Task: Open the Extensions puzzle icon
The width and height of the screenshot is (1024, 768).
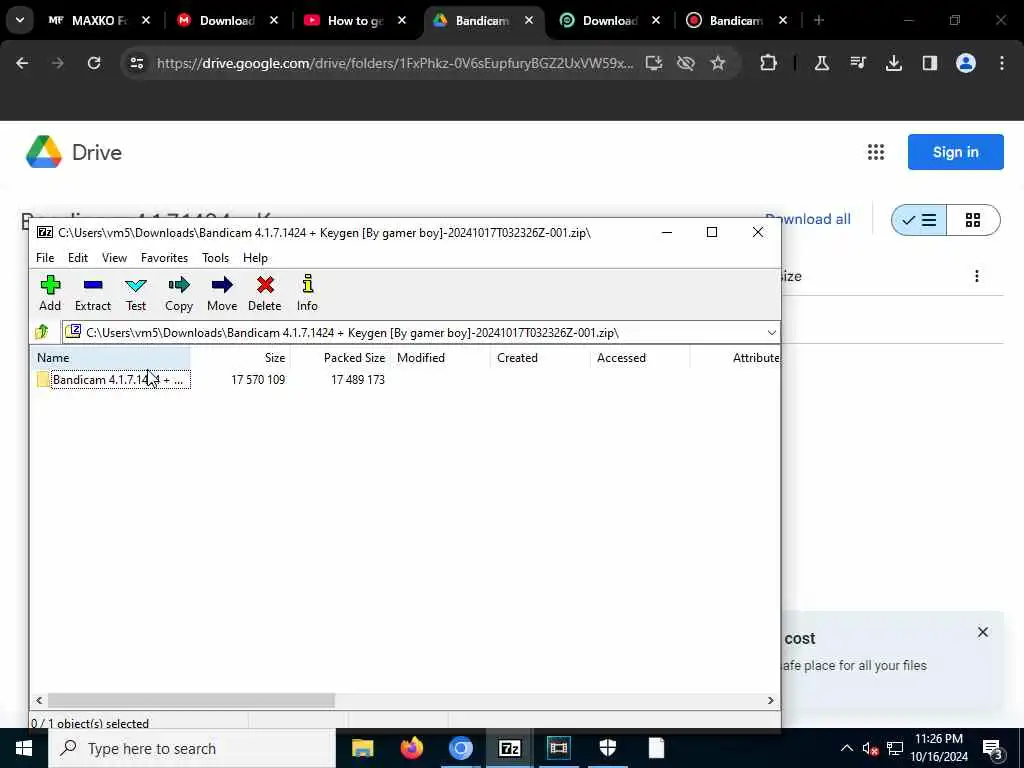Action: tap(769, 63)
